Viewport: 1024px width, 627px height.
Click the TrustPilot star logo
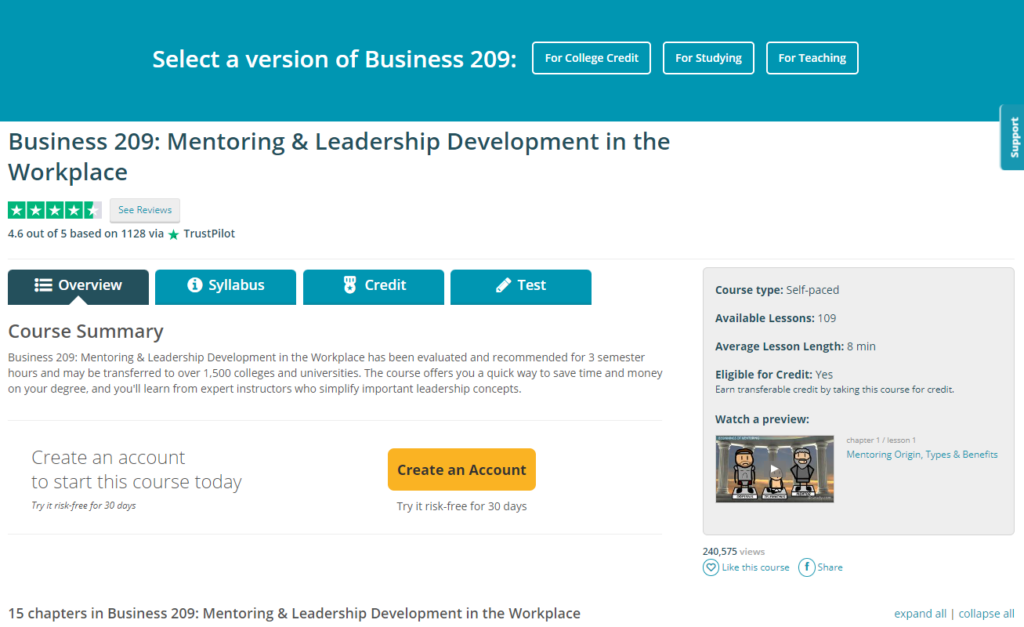174,234
